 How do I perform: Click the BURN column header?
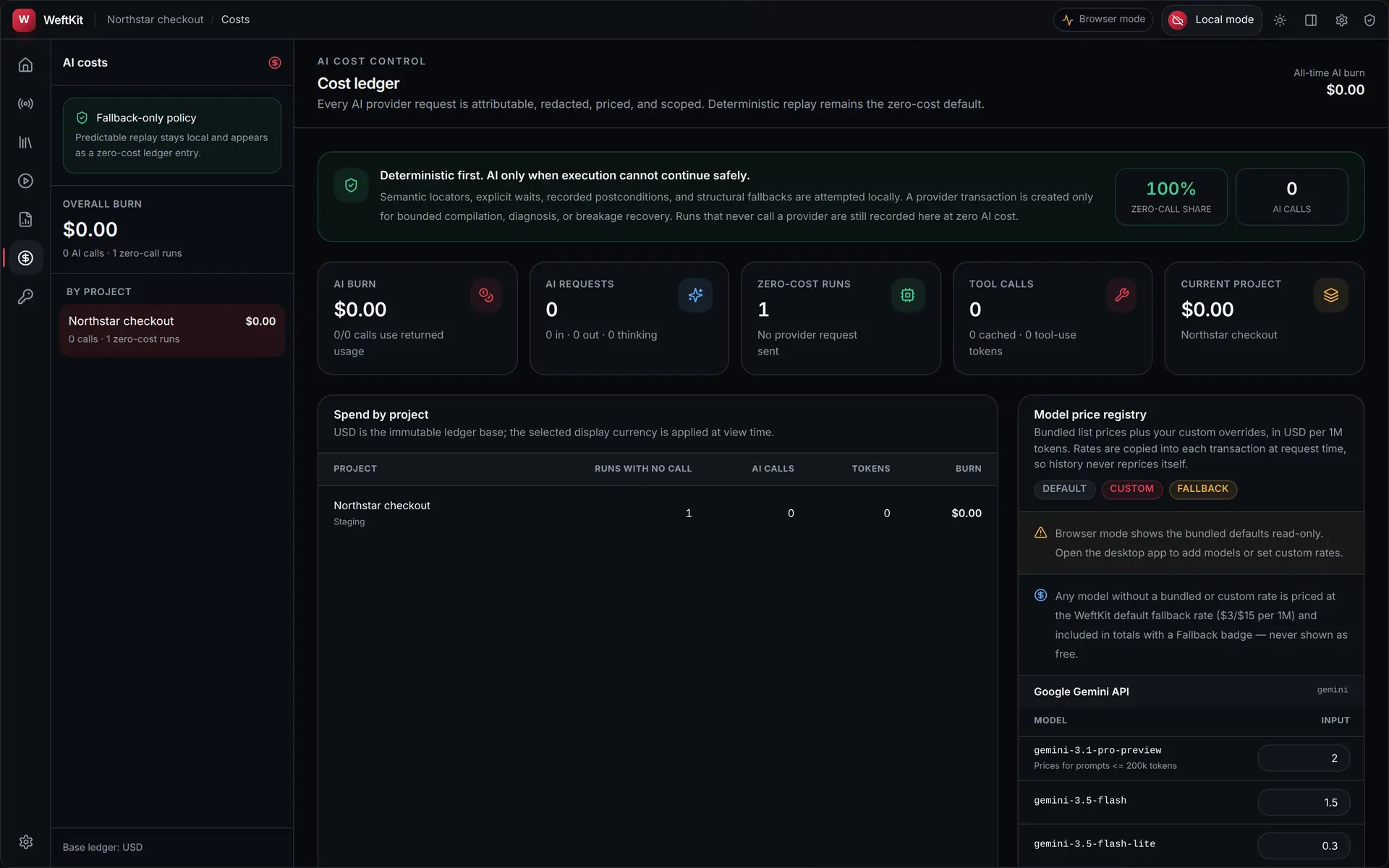click(968, 469)
